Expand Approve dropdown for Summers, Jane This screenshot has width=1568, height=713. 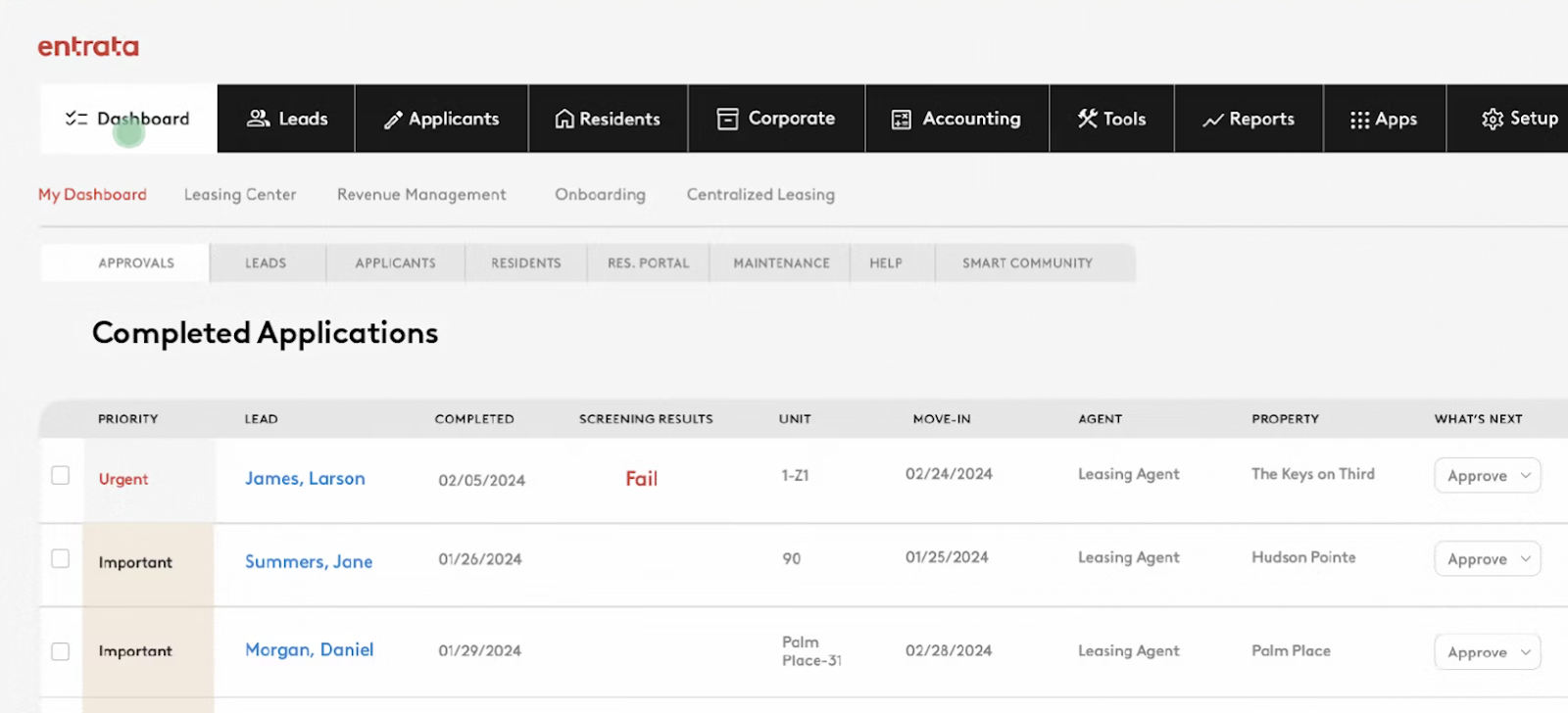tap(1488, 559)
